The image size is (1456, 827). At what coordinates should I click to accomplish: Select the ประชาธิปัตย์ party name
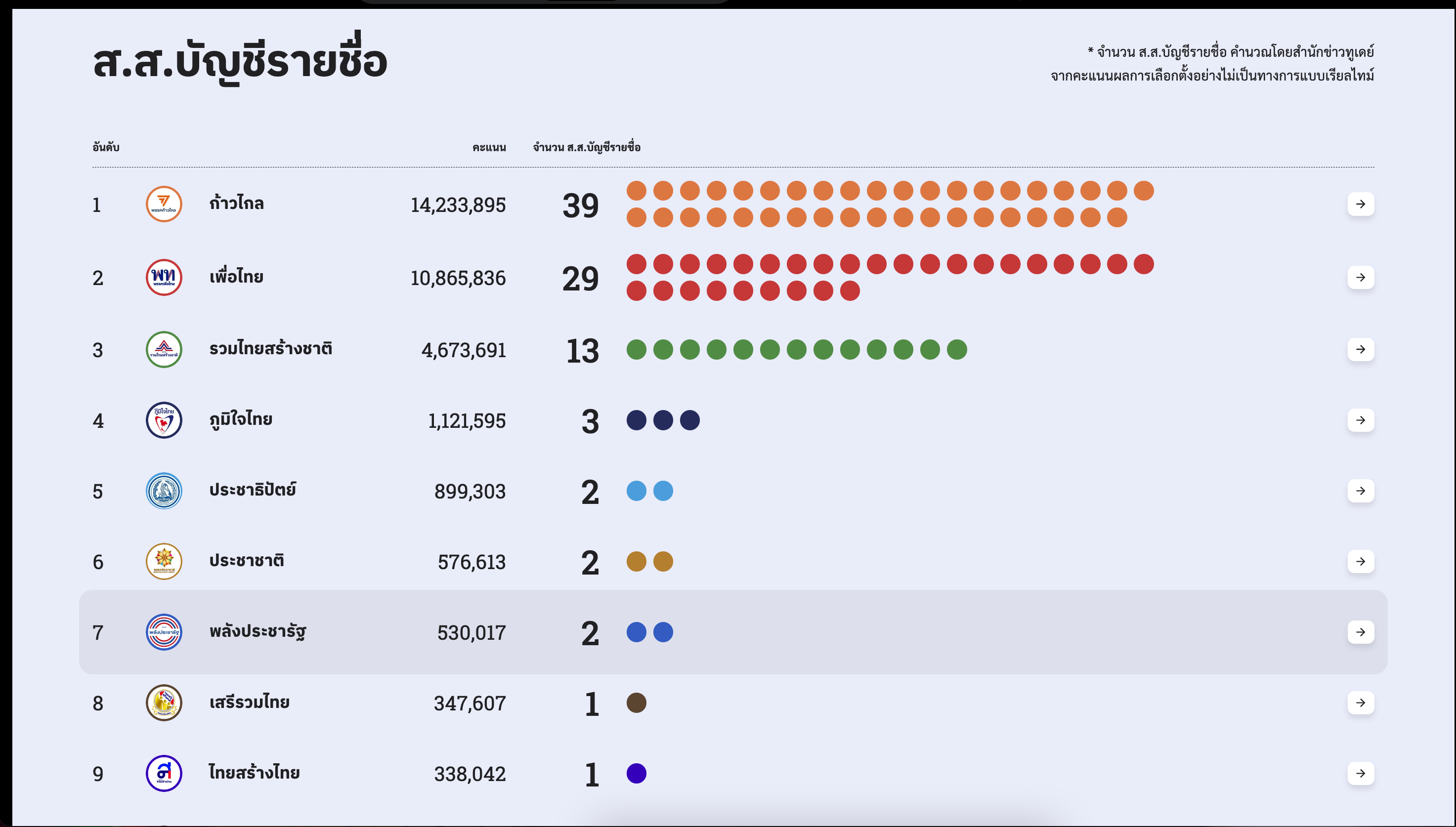(252, 490)
